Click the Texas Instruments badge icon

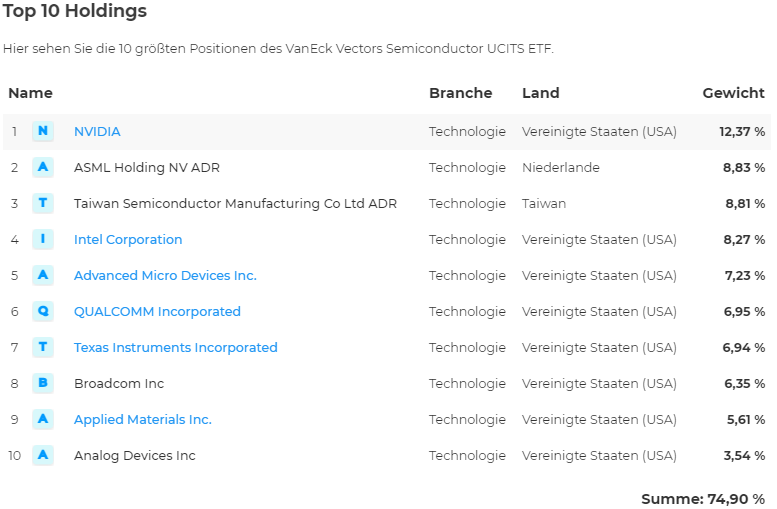pyautogui.click(x=43, y=347)
